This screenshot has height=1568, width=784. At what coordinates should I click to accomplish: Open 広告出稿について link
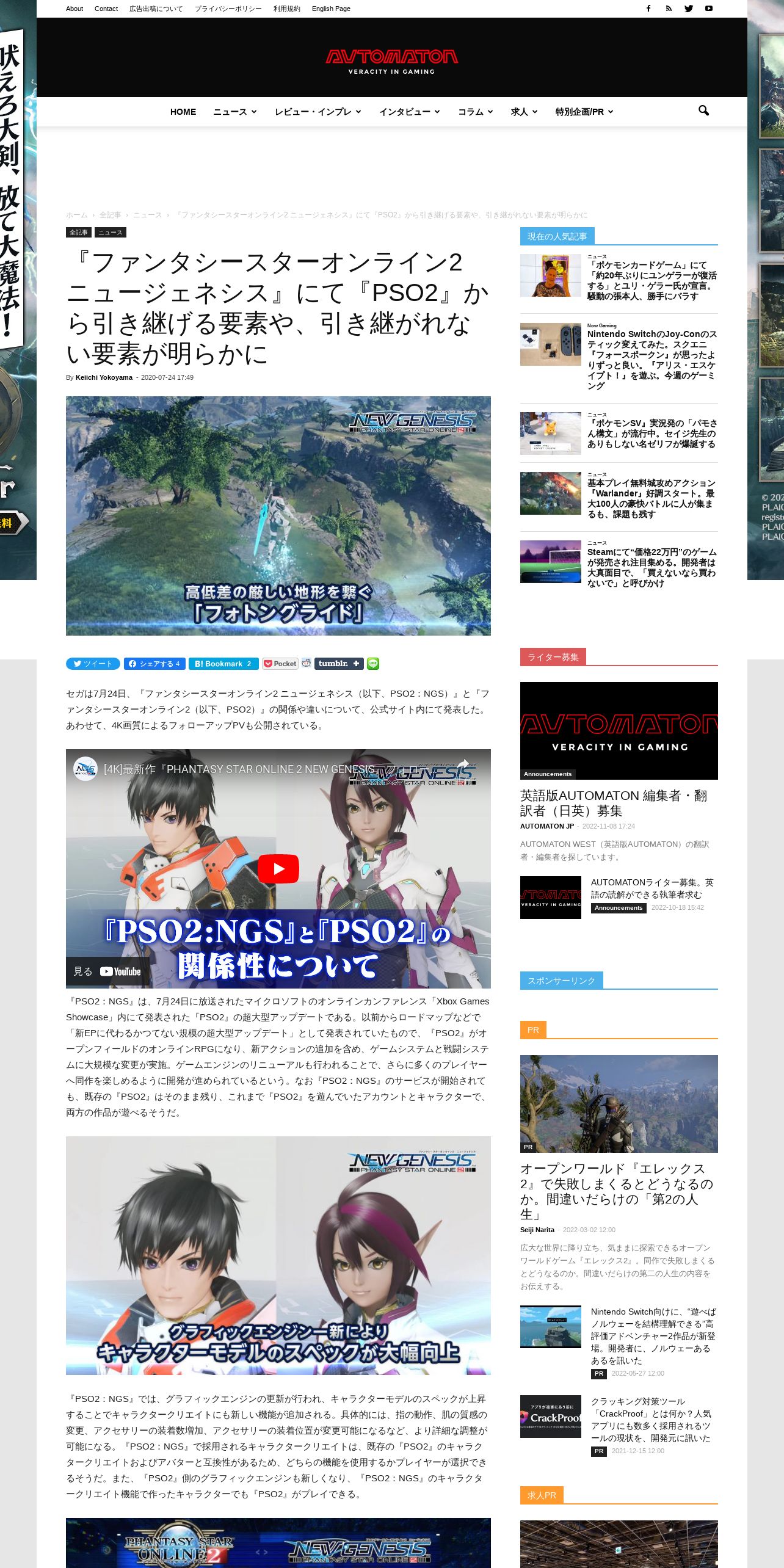click(x=156, y=9)
